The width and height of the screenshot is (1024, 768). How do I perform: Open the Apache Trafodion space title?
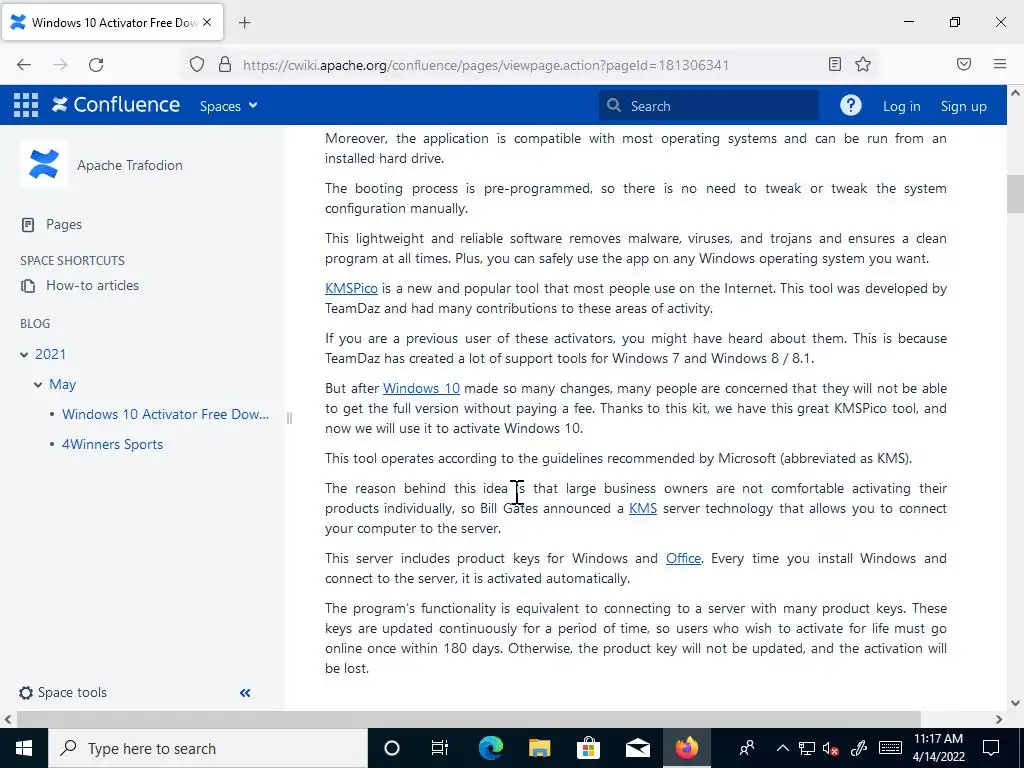coord(129,165)
